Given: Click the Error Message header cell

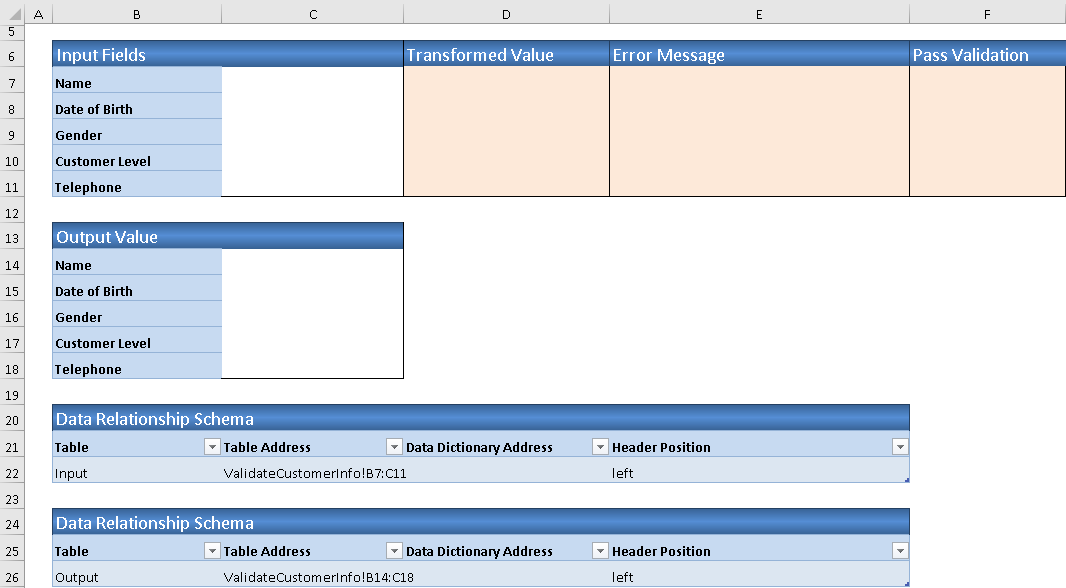Looking at the screenshot, I should [x=759, y=55].
